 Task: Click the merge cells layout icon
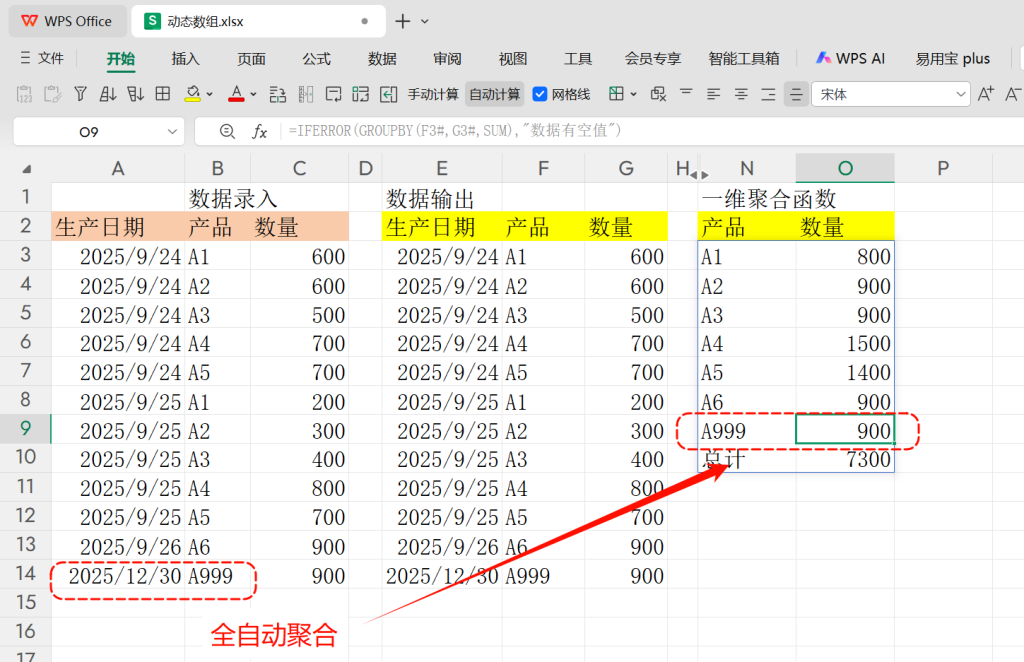point(360,94)
